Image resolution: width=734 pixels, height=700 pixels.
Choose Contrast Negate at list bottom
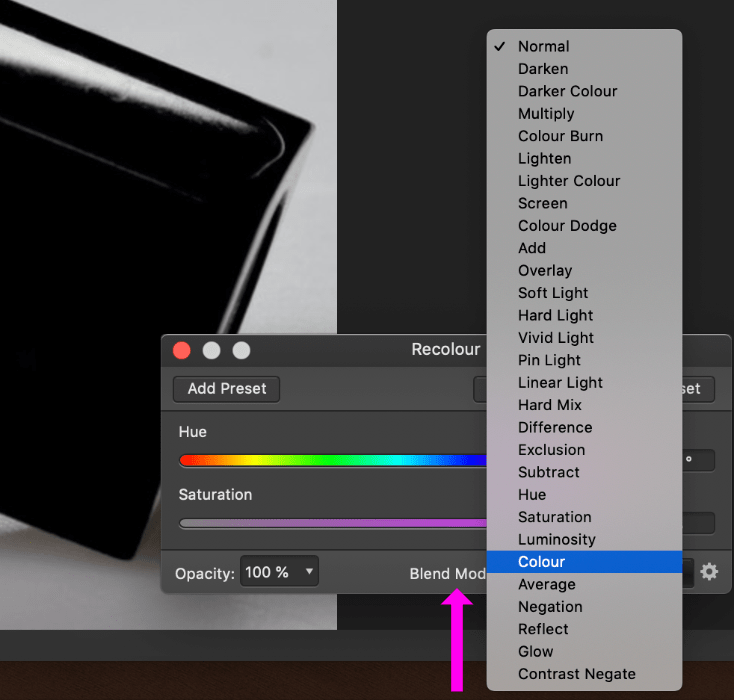coord(576,674)
